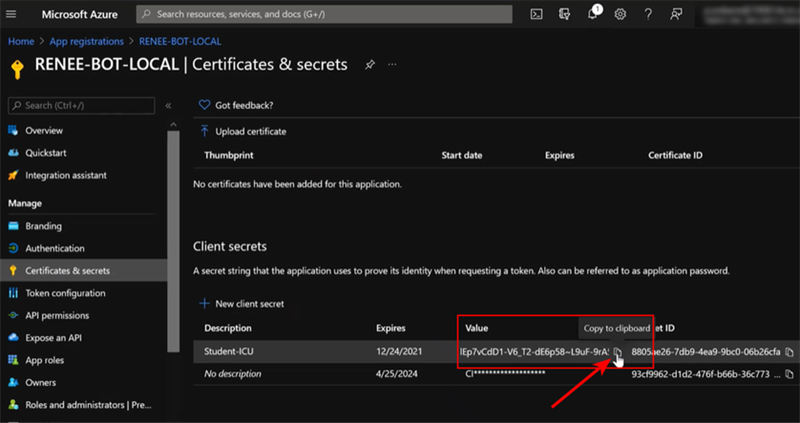Pin the Certificates & secrets blade
800x423 pixels.
point(369,65)
